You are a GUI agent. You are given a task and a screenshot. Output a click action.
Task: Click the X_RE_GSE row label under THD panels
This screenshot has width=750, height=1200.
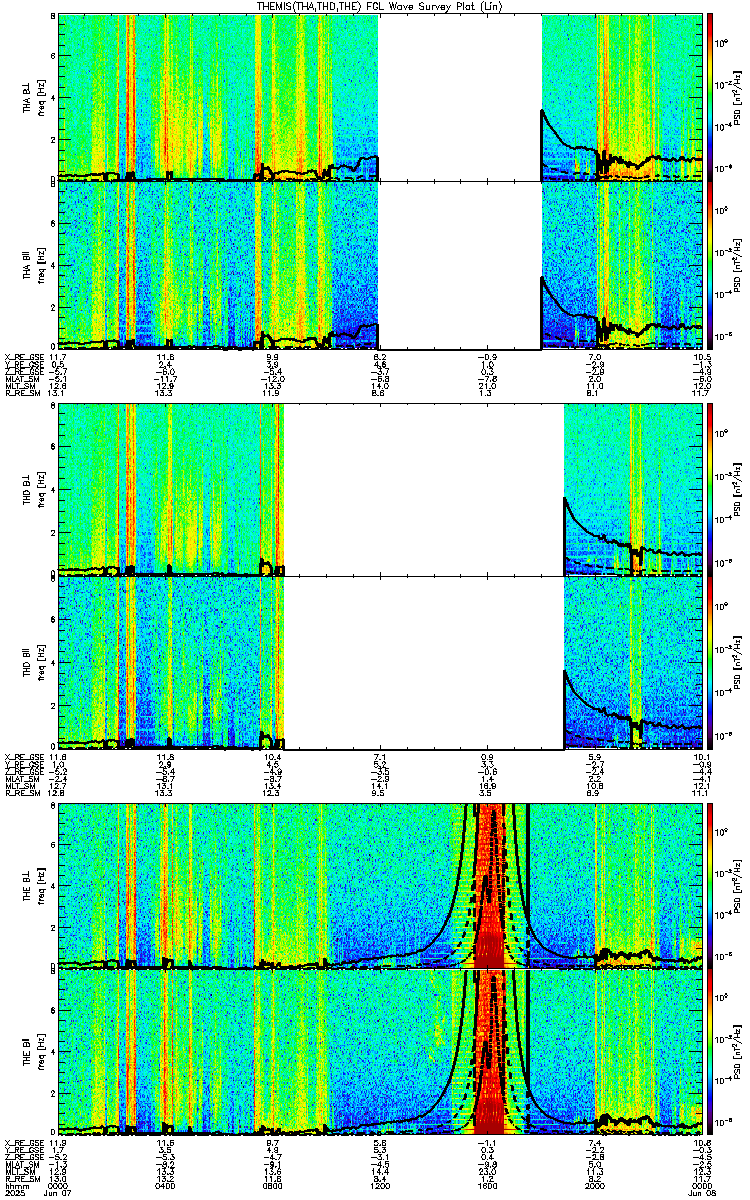click(x=22, y=756)
